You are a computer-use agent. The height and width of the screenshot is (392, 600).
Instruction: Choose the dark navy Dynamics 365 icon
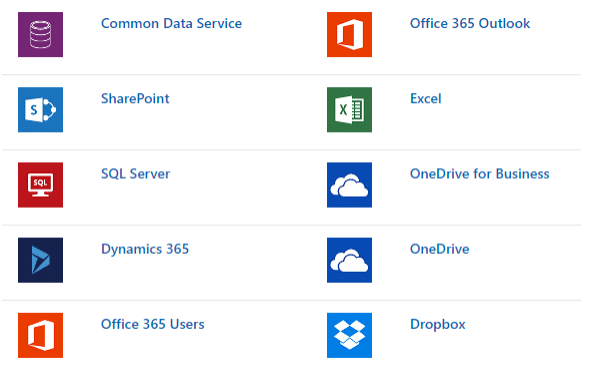(41, 260)
